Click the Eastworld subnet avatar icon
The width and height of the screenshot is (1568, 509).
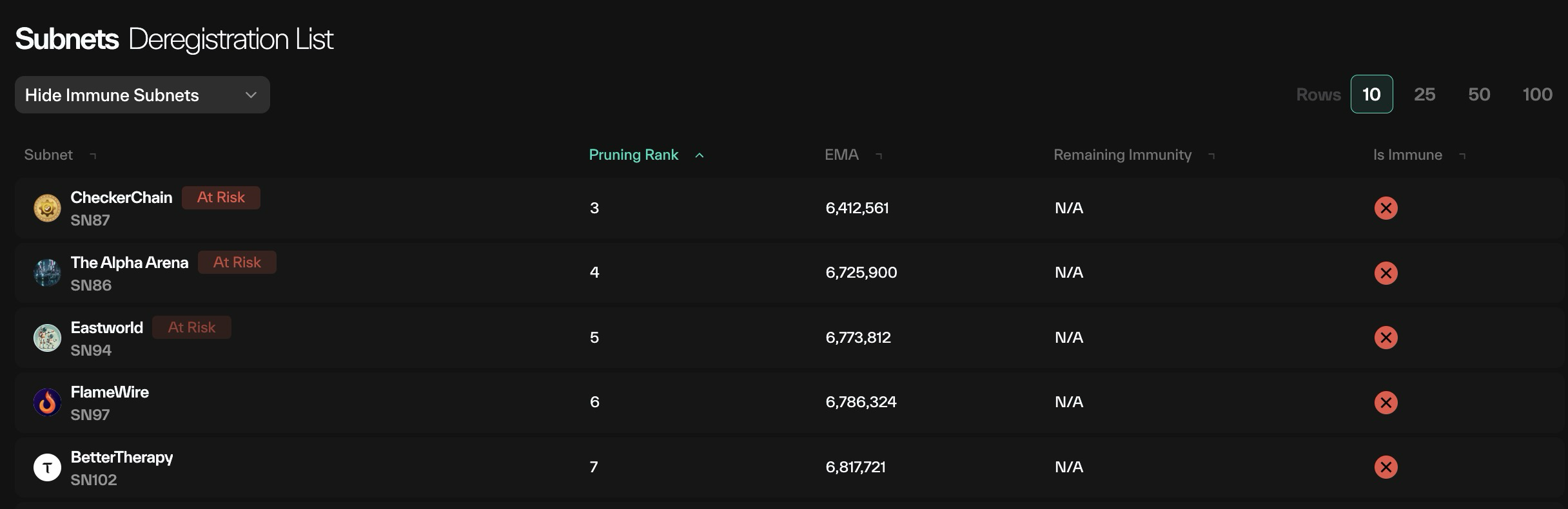[x=47, y=338]
